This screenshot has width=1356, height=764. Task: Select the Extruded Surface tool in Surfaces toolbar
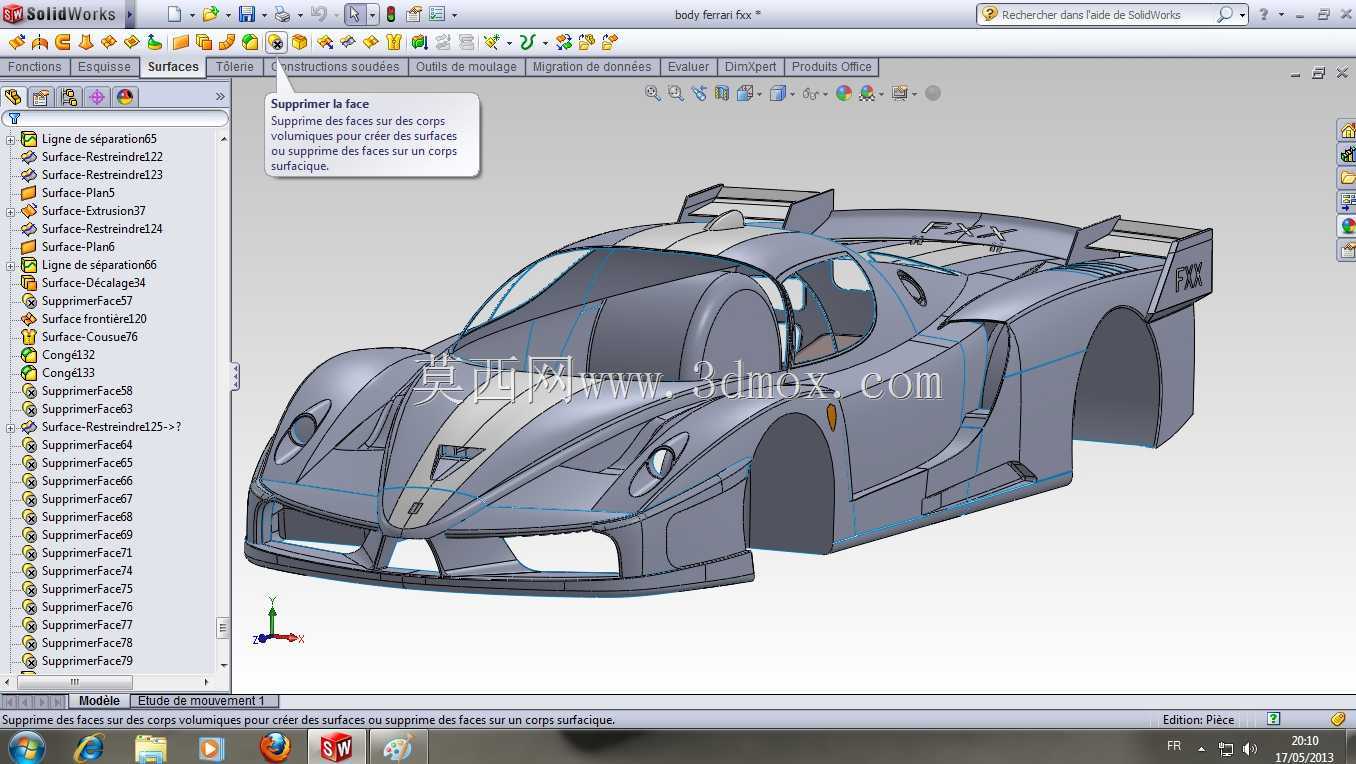point(17,42)
